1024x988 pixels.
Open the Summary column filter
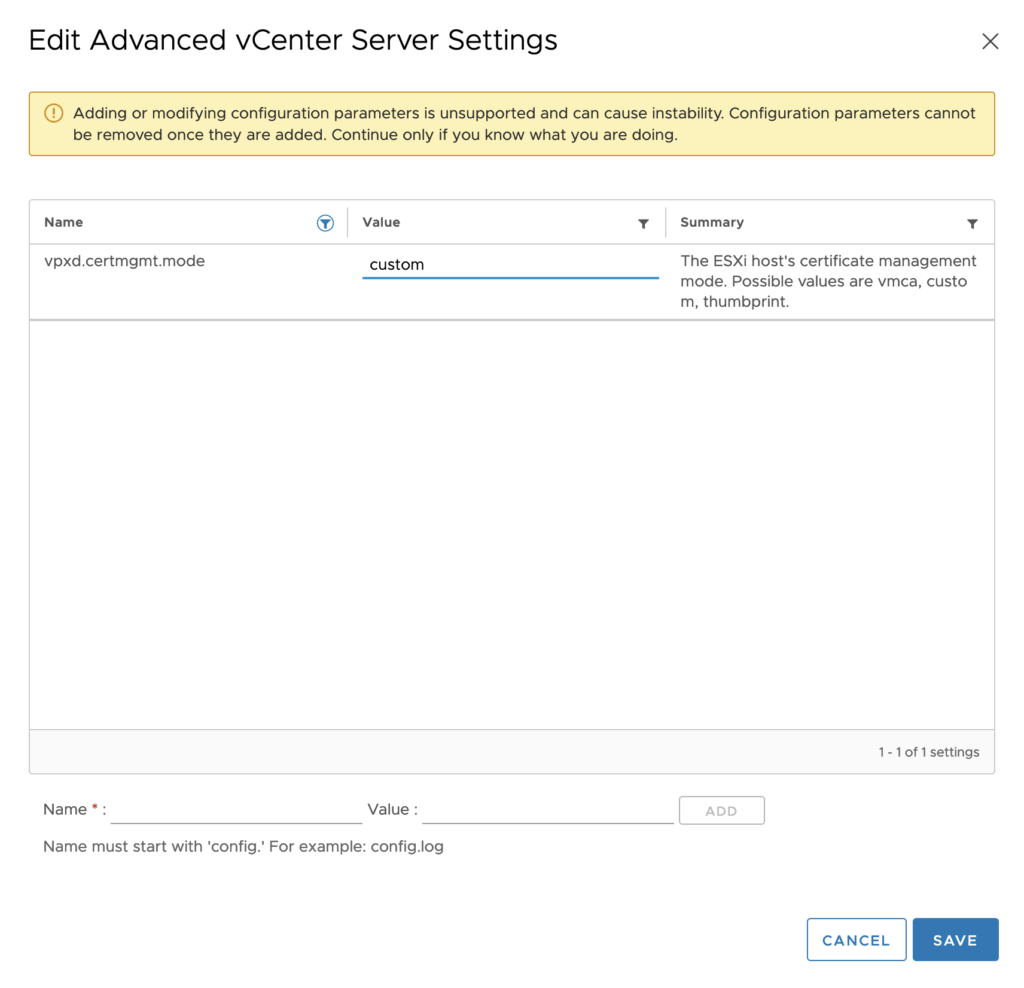click(x=972, y=223)
